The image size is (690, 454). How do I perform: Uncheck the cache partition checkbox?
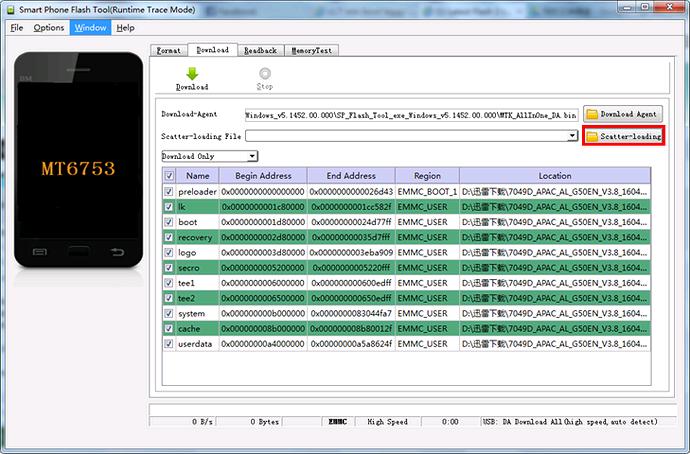169,328
